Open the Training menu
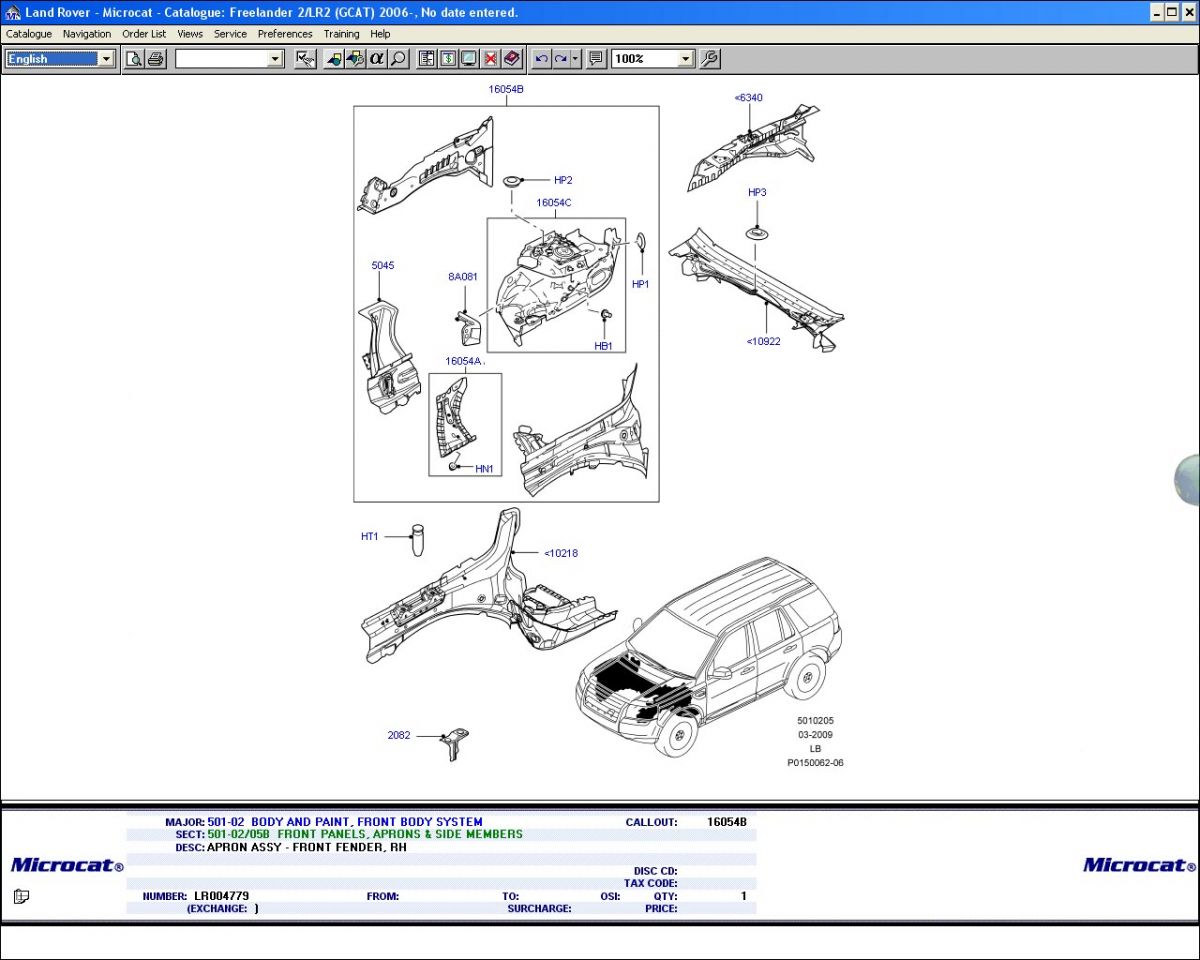The width and height of the screenshot is (1200, 960). (341, 34)
